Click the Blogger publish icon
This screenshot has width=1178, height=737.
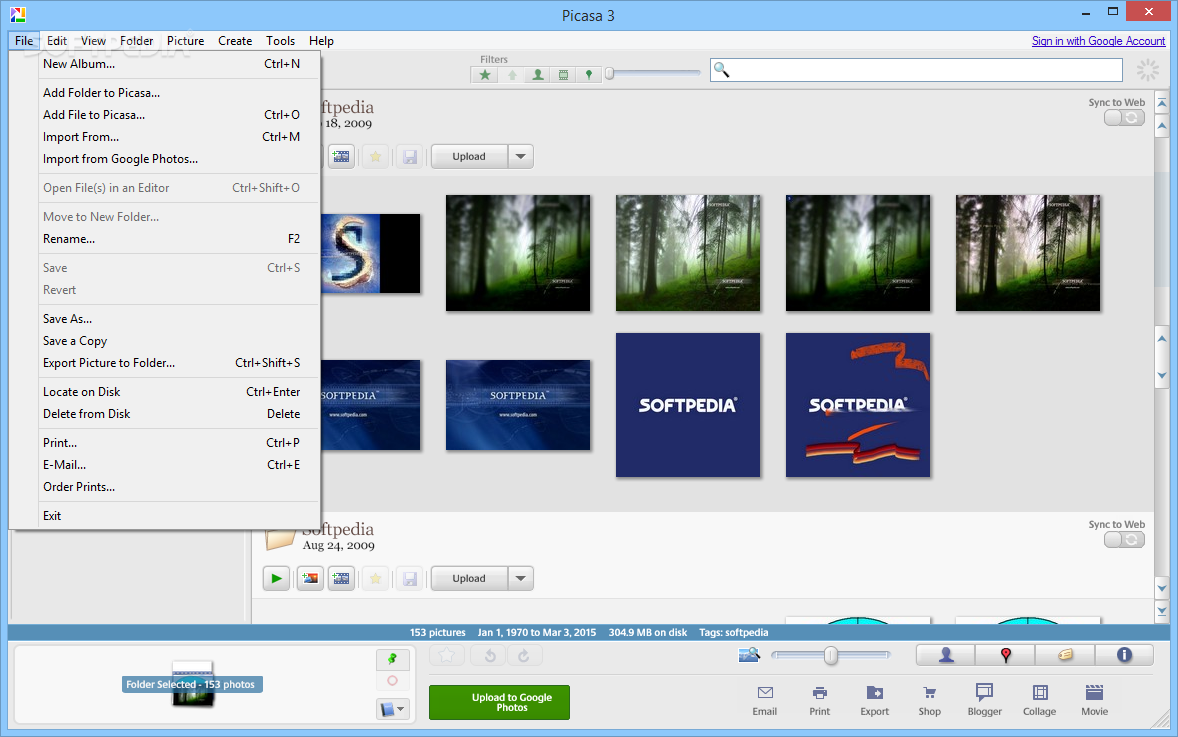coord(984,699)
